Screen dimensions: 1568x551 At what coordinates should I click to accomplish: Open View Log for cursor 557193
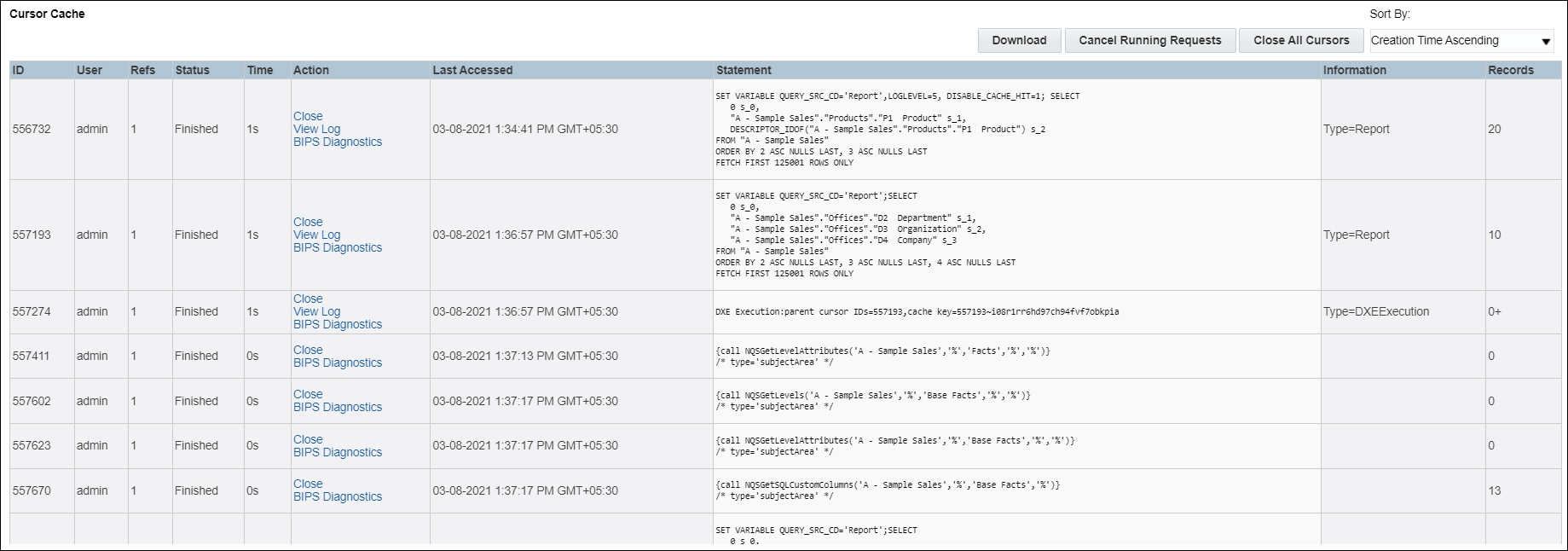pos(316,235)
